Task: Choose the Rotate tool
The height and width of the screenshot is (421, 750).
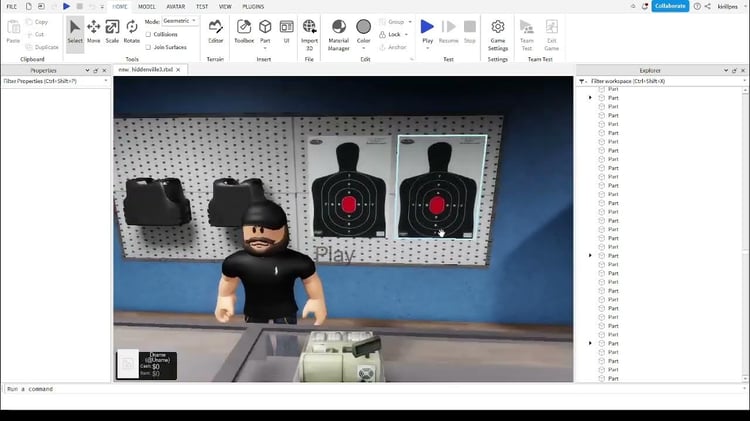Action: [132, 32]
